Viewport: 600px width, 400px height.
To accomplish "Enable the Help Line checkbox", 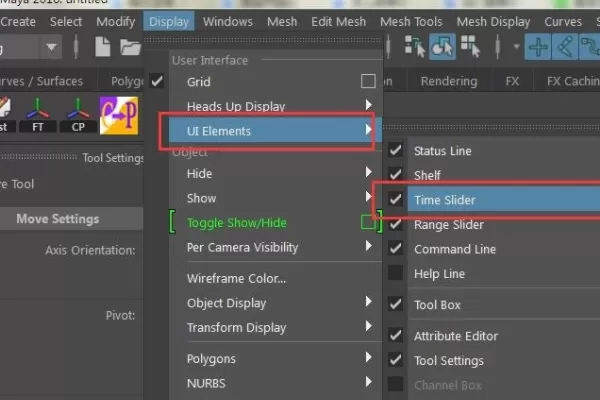I will 396,273.
